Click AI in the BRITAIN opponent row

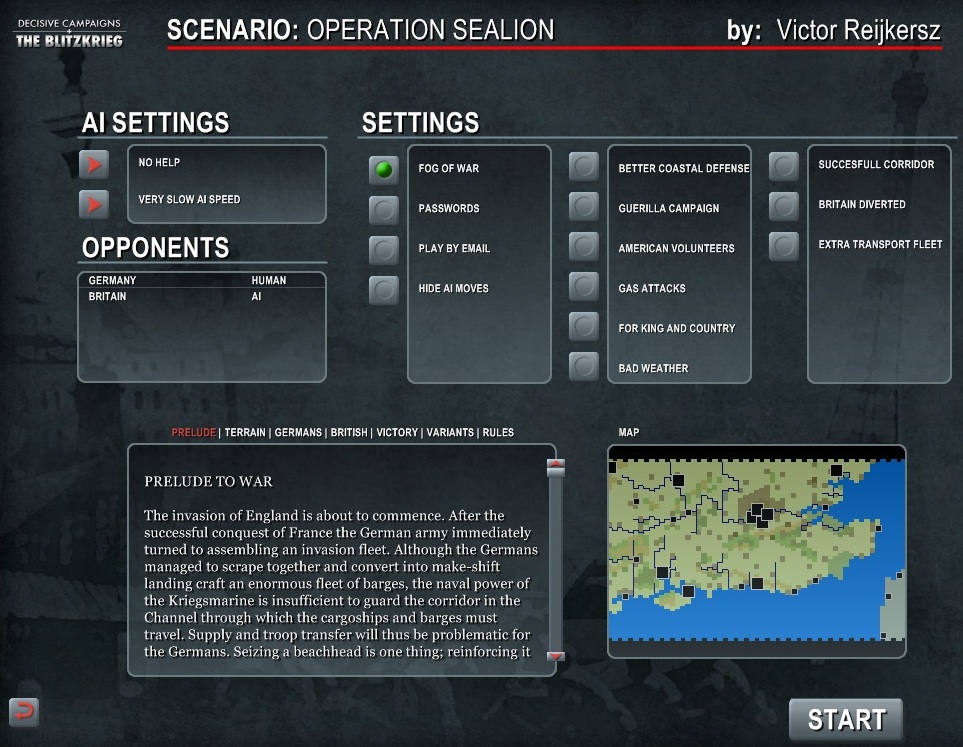[256, 296]
